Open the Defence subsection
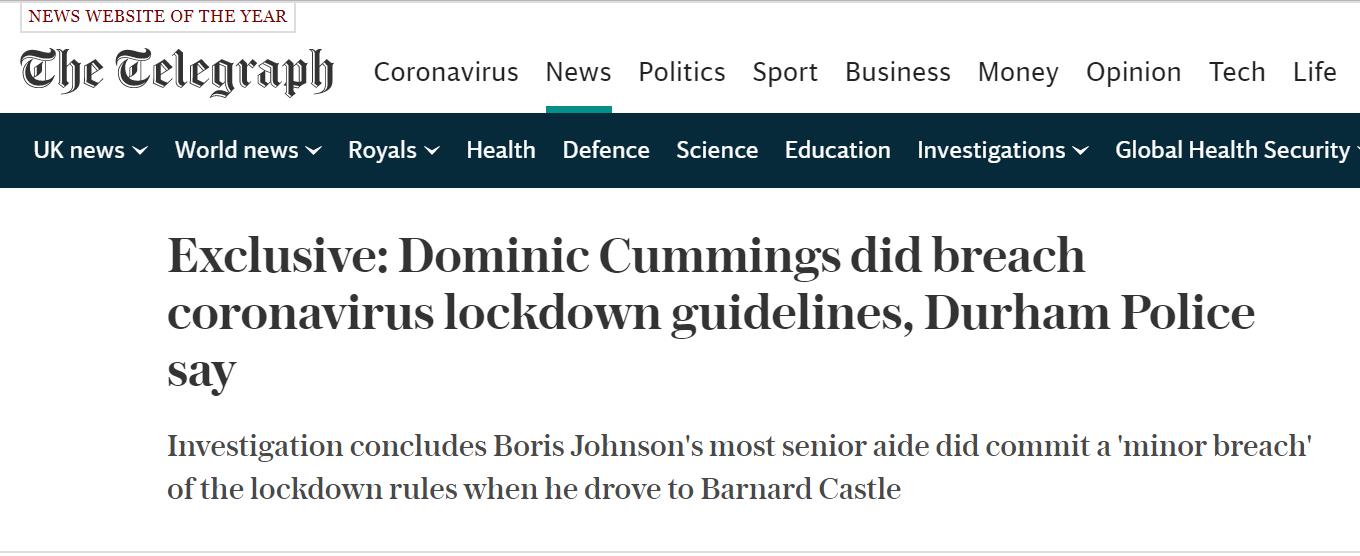Image resolution: width=1360 pixels, height=556 pixels. 606,150
